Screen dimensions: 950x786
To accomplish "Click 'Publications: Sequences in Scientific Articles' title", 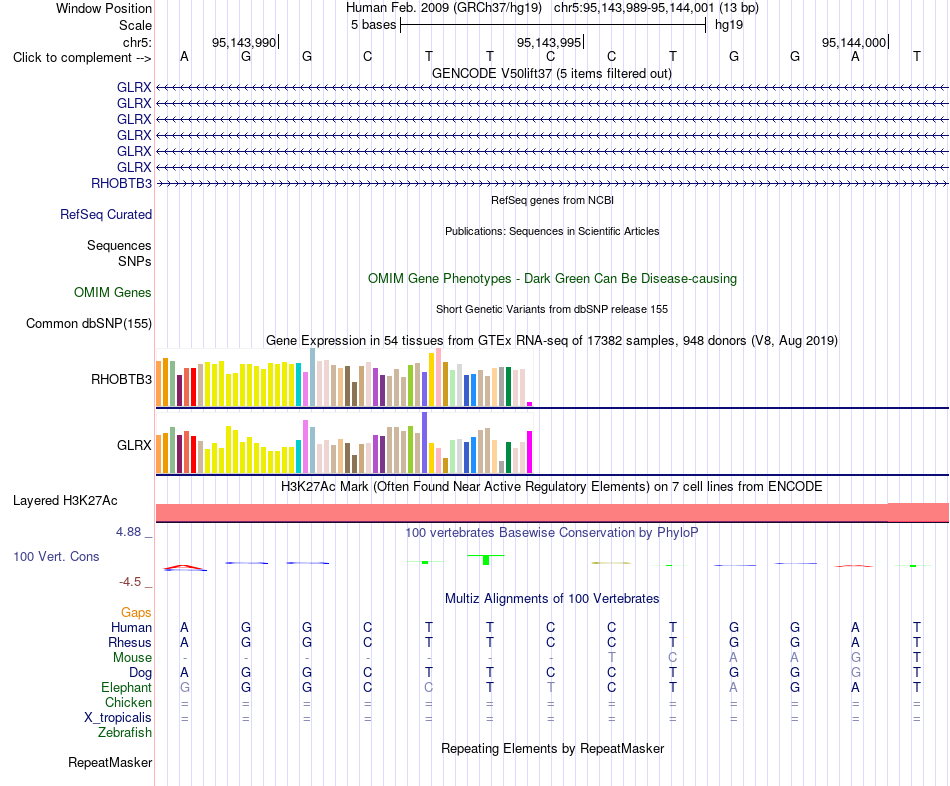I will point(552,231).
